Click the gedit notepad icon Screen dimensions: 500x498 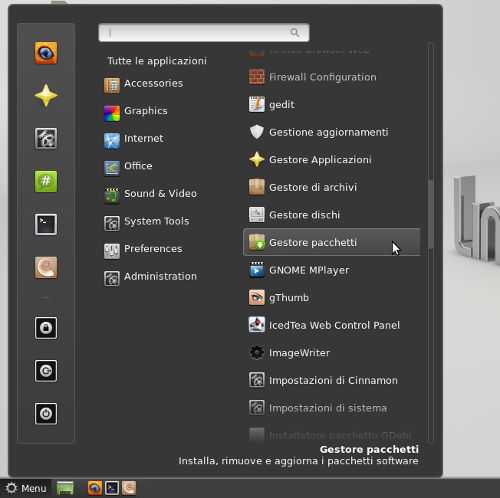coord(257,104)
